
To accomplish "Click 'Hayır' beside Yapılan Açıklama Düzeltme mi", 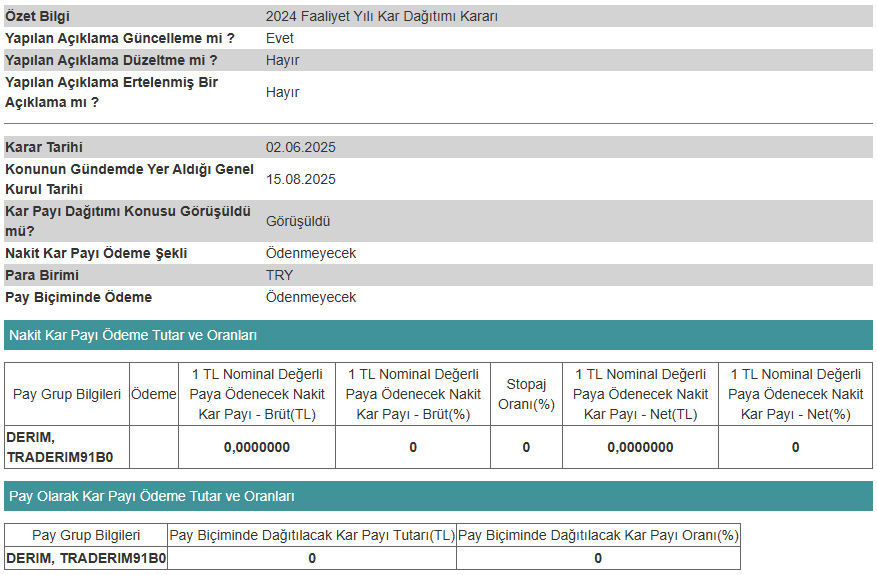I will click(282, 60).
